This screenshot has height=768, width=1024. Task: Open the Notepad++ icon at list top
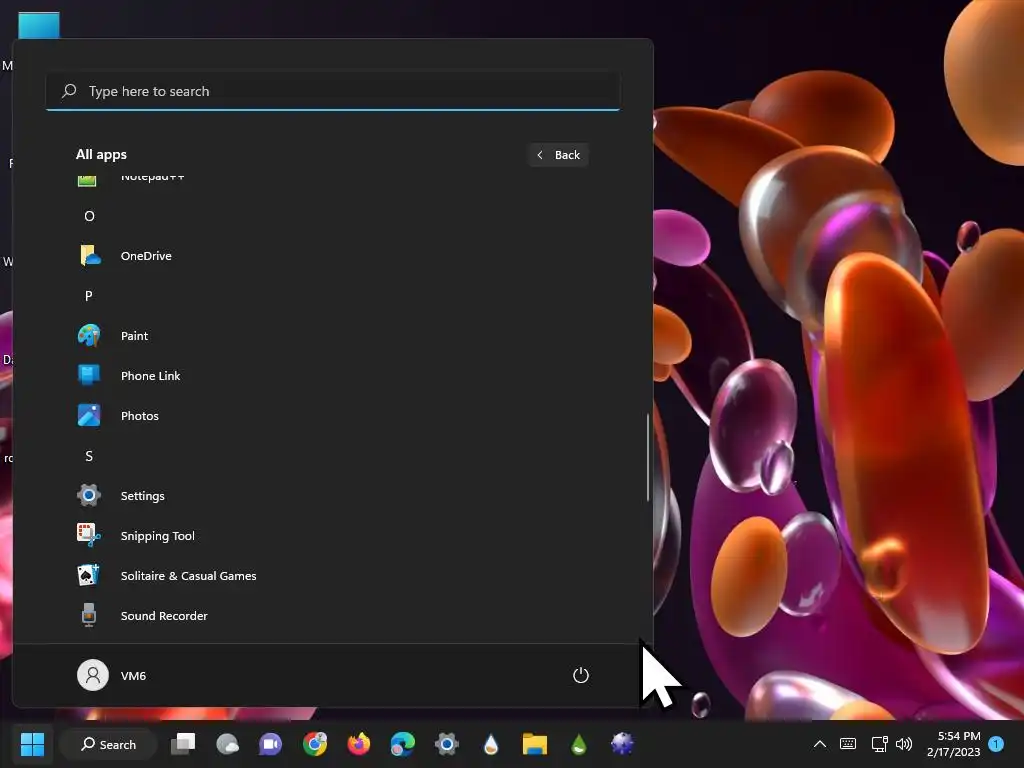(x=87, y=180)
